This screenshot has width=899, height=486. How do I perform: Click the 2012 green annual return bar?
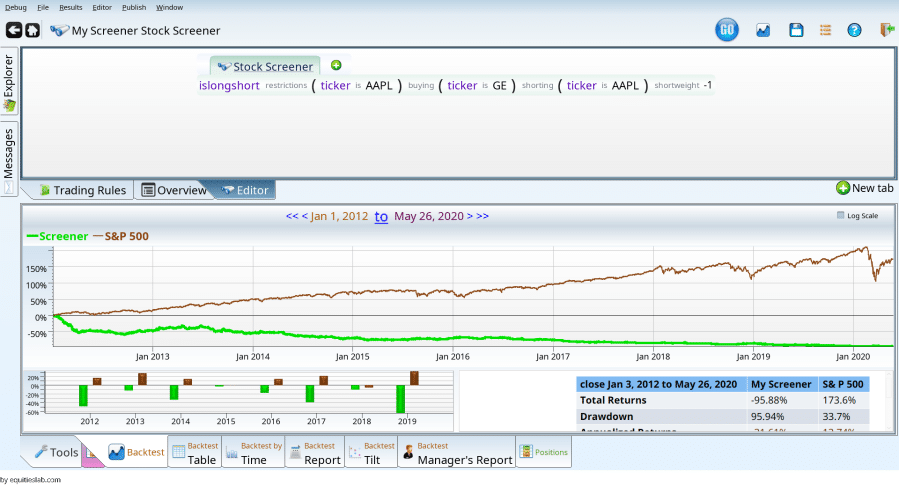[83, 395]
